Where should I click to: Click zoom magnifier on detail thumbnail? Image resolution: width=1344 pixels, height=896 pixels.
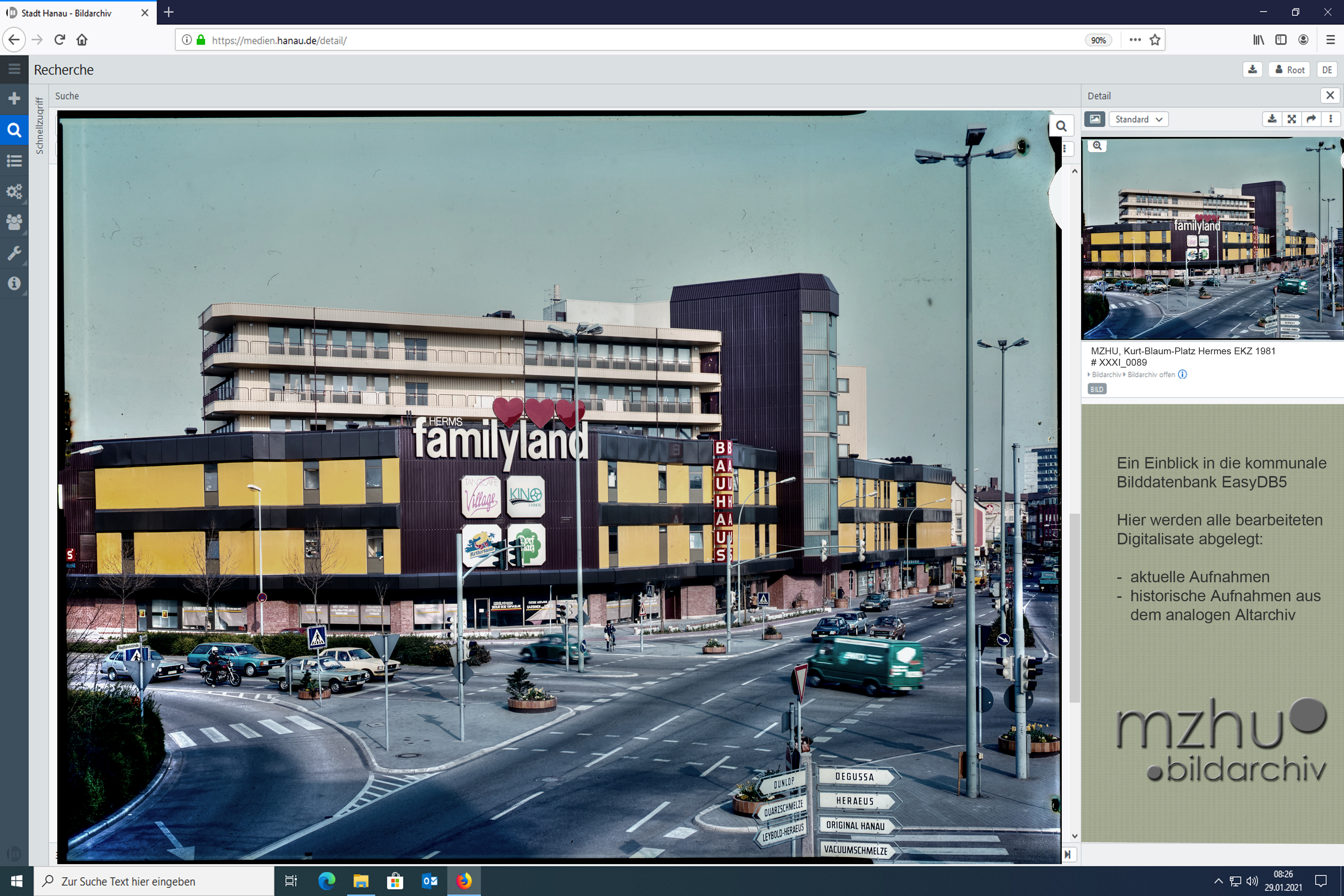(1097, 146)
